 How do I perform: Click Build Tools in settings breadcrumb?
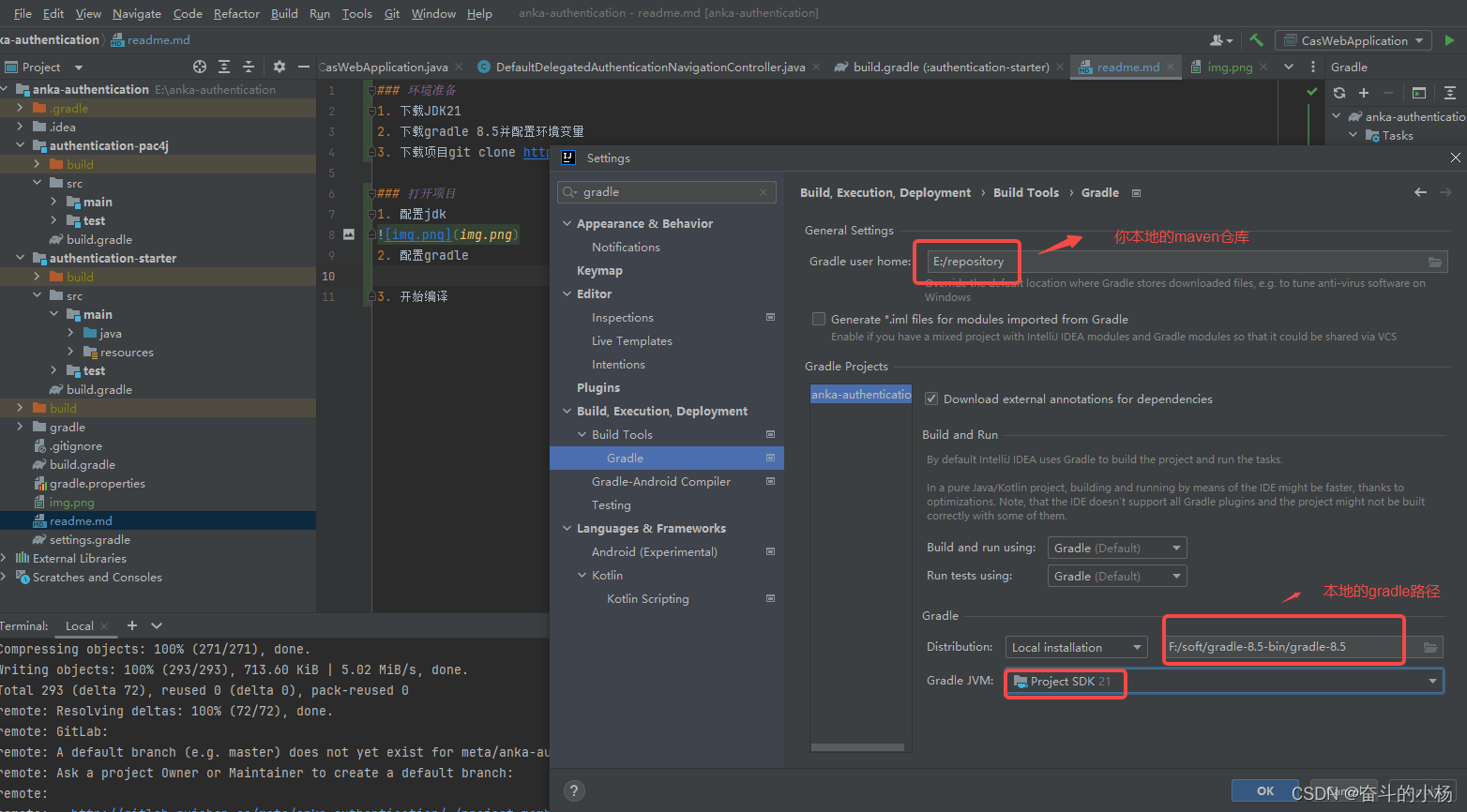click(x=1025, y=192)
